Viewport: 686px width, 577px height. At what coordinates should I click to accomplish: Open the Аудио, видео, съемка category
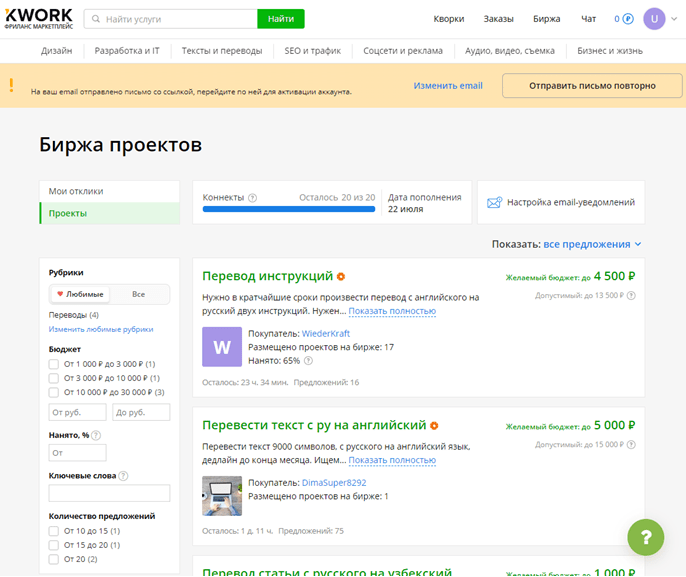pyautogui.click(x=510, y=51)
